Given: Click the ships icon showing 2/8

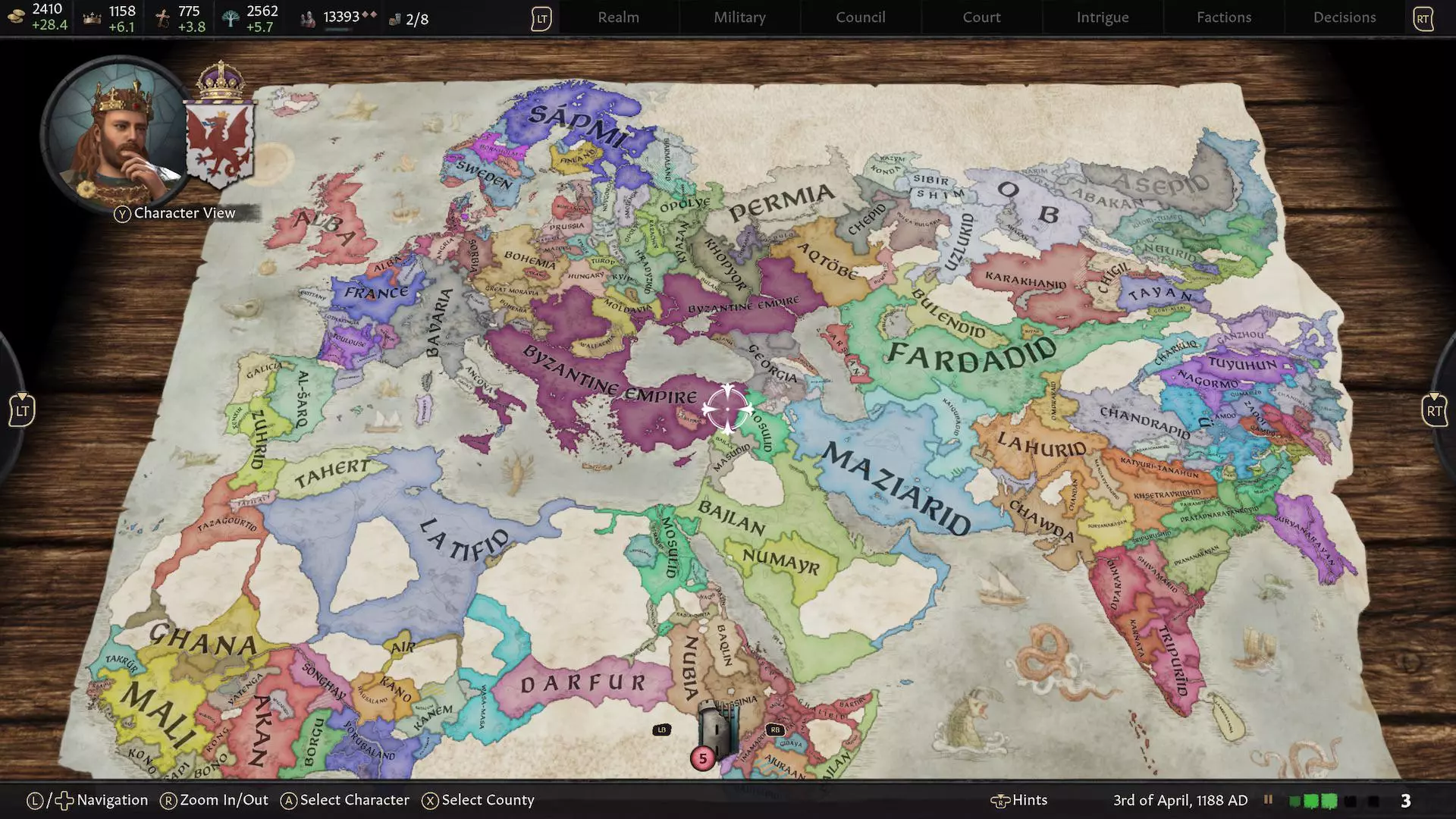Looking at the screenshot, I should (x=395, y=18).
